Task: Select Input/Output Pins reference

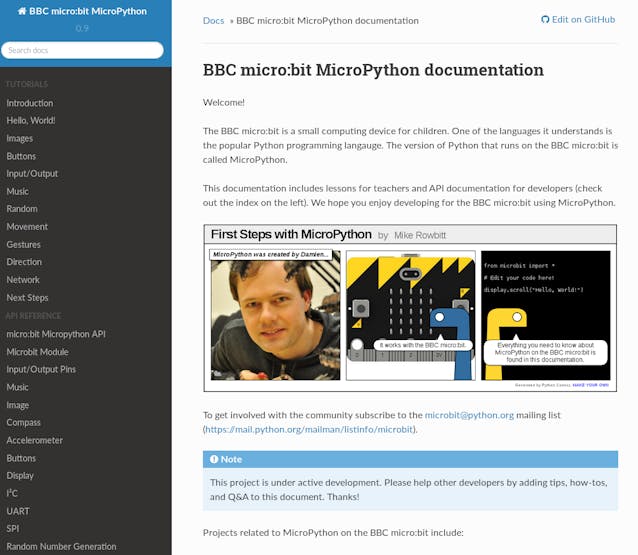Action: click(x=41, y=369)
